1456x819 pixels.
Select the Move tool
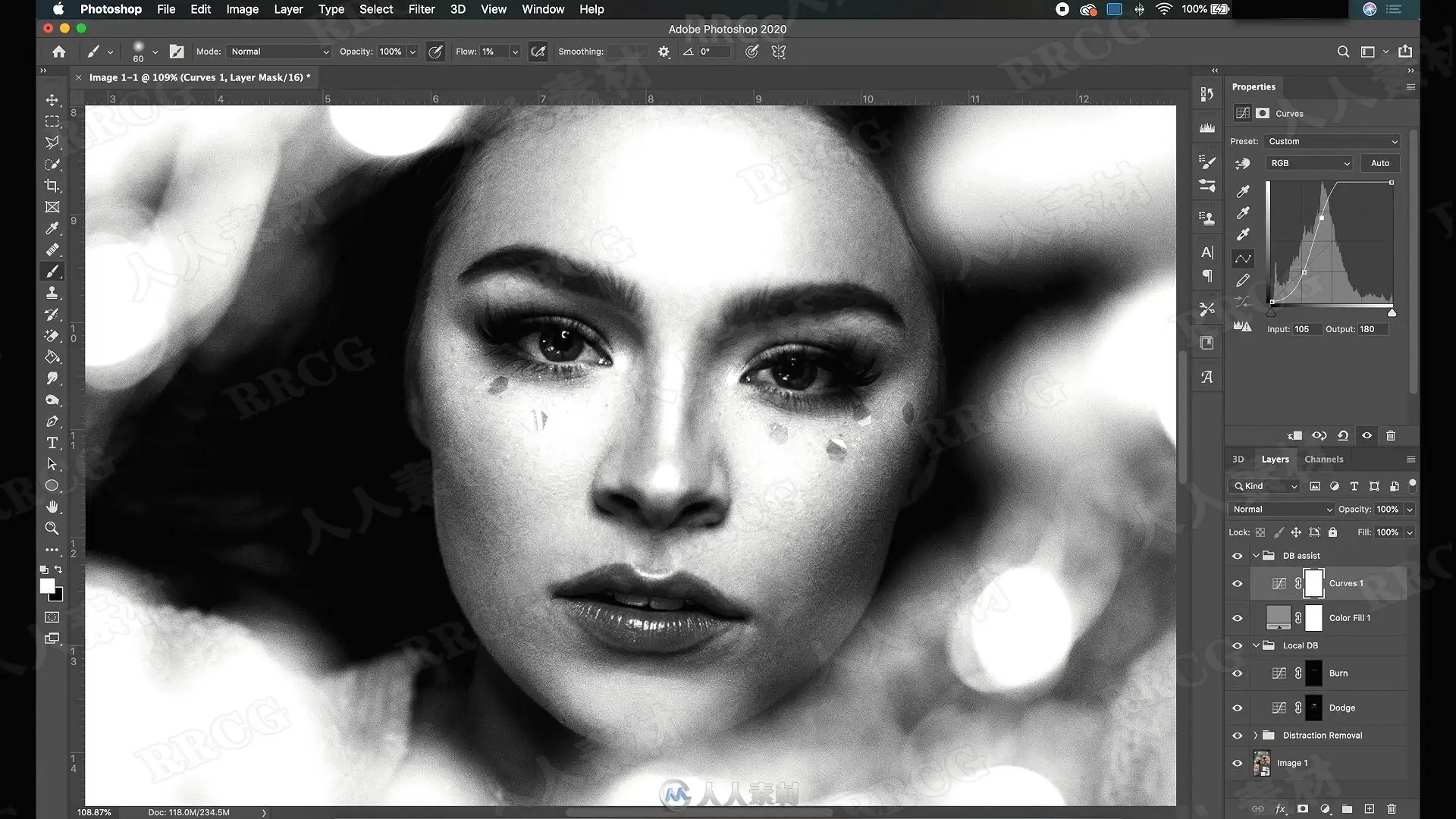[x=52, y=100]
